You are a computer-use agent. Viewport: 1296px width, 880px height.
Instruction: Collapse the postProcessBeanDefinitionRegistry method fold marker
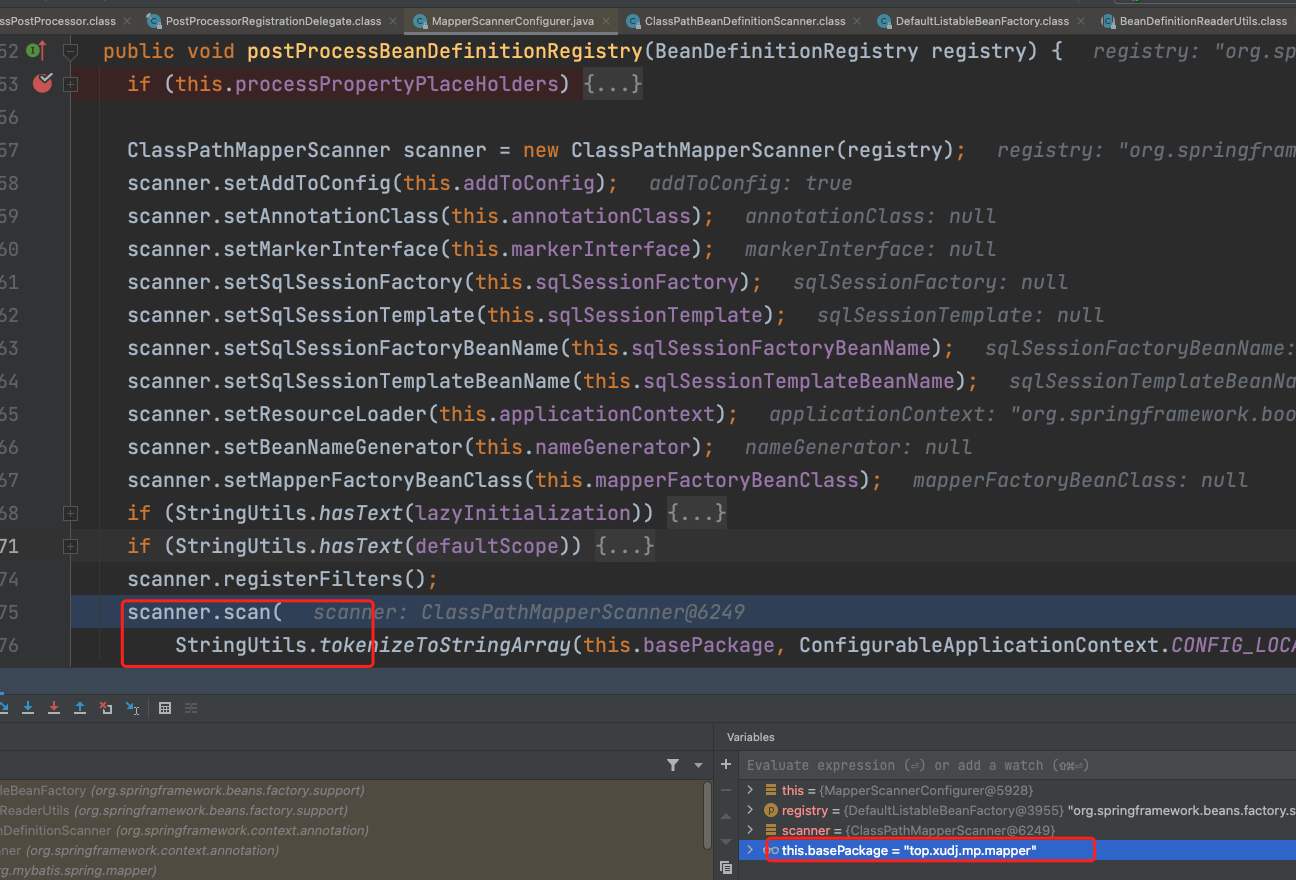(70, 51)
